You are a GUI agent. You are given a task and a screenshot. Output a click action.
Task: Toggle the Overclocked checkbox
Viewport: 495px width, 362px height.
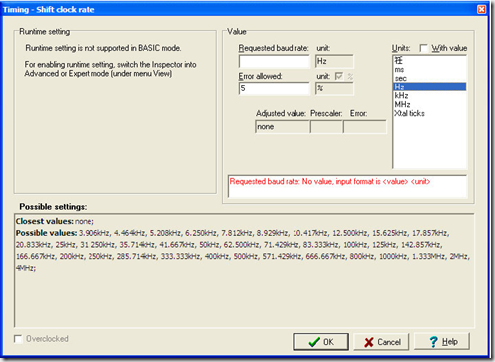point(18,339)
